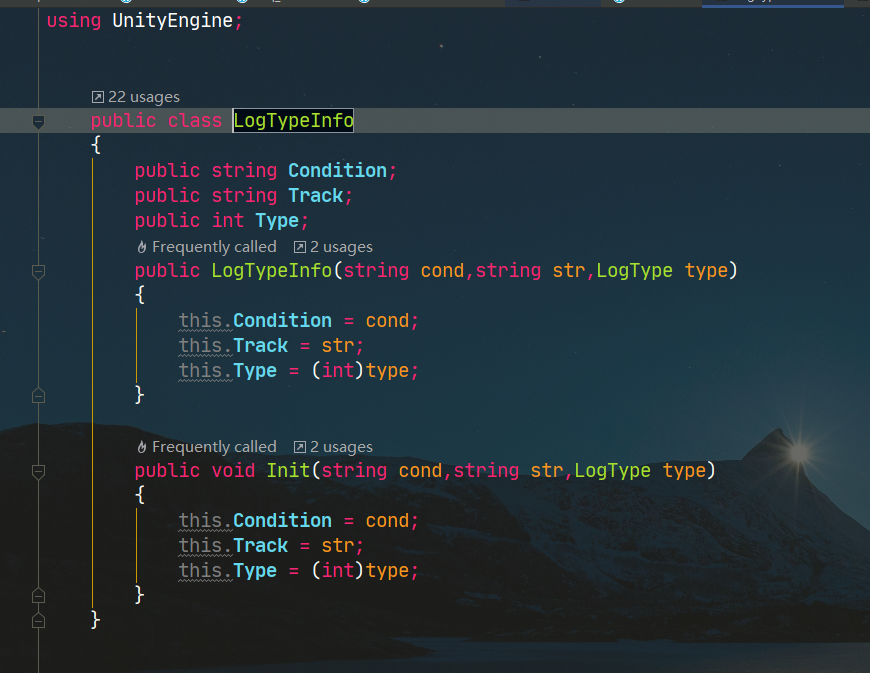870x673 pixels.
Task: Select the Condition field declaration name
Action: pos(337,170)
